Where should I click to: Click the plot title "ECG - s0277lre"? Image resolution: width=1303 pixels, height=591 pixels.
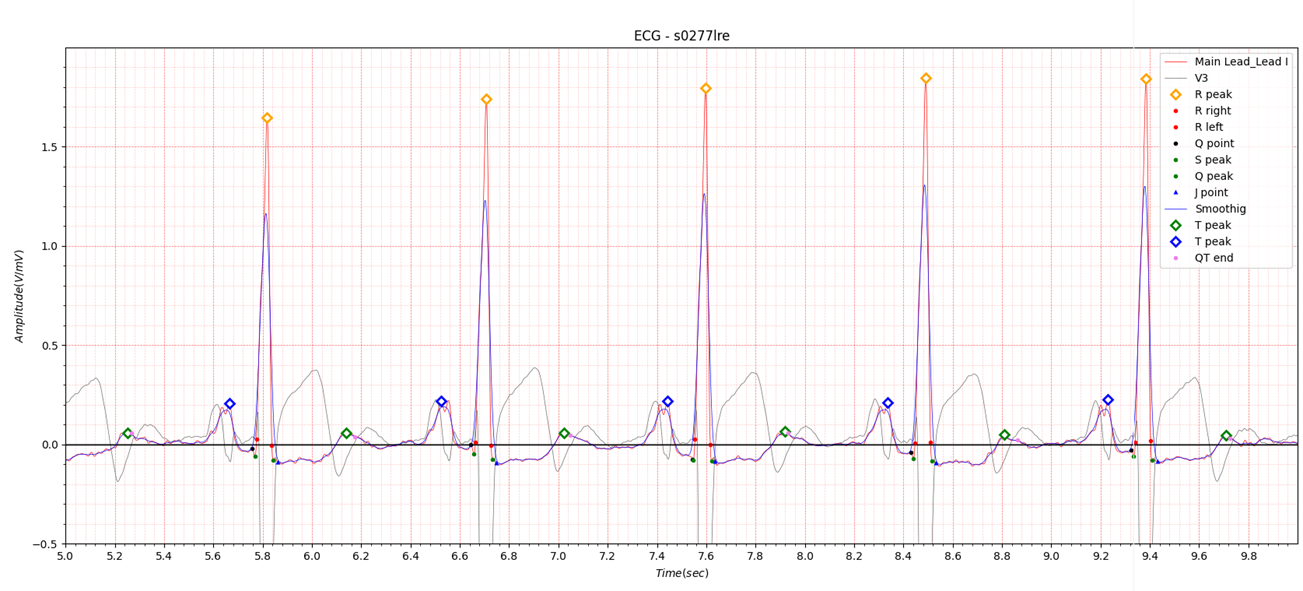pyautogui.click(x=681, y=36)
